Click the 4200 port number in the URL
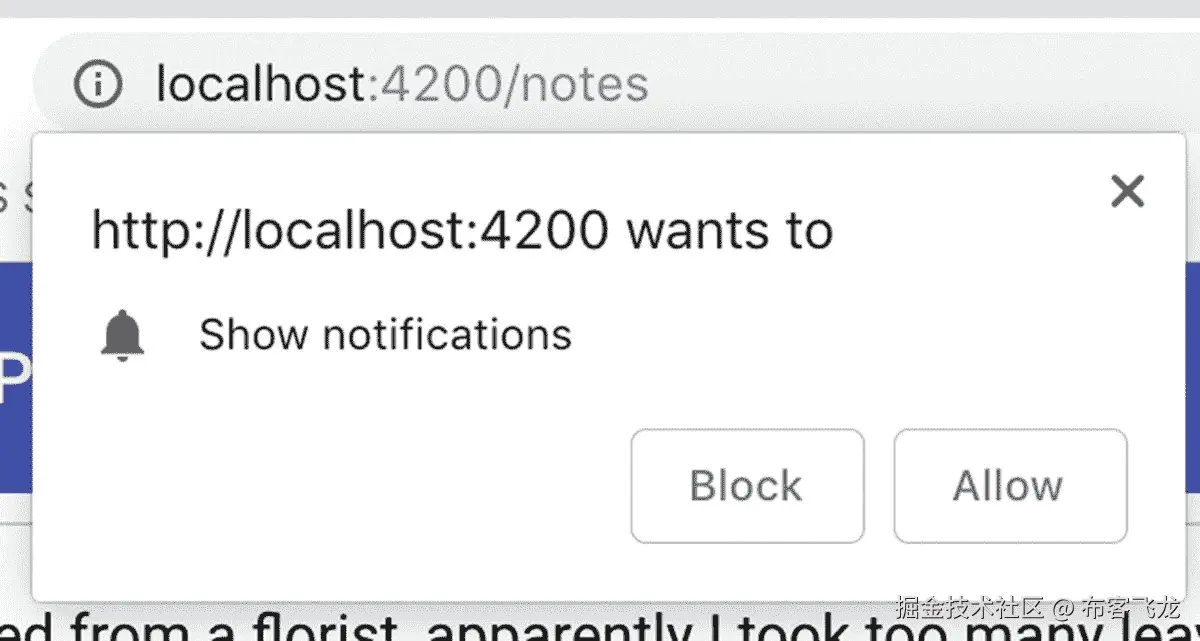The height and width of the screenshot is (641, 1200). (x=439, y=84)
